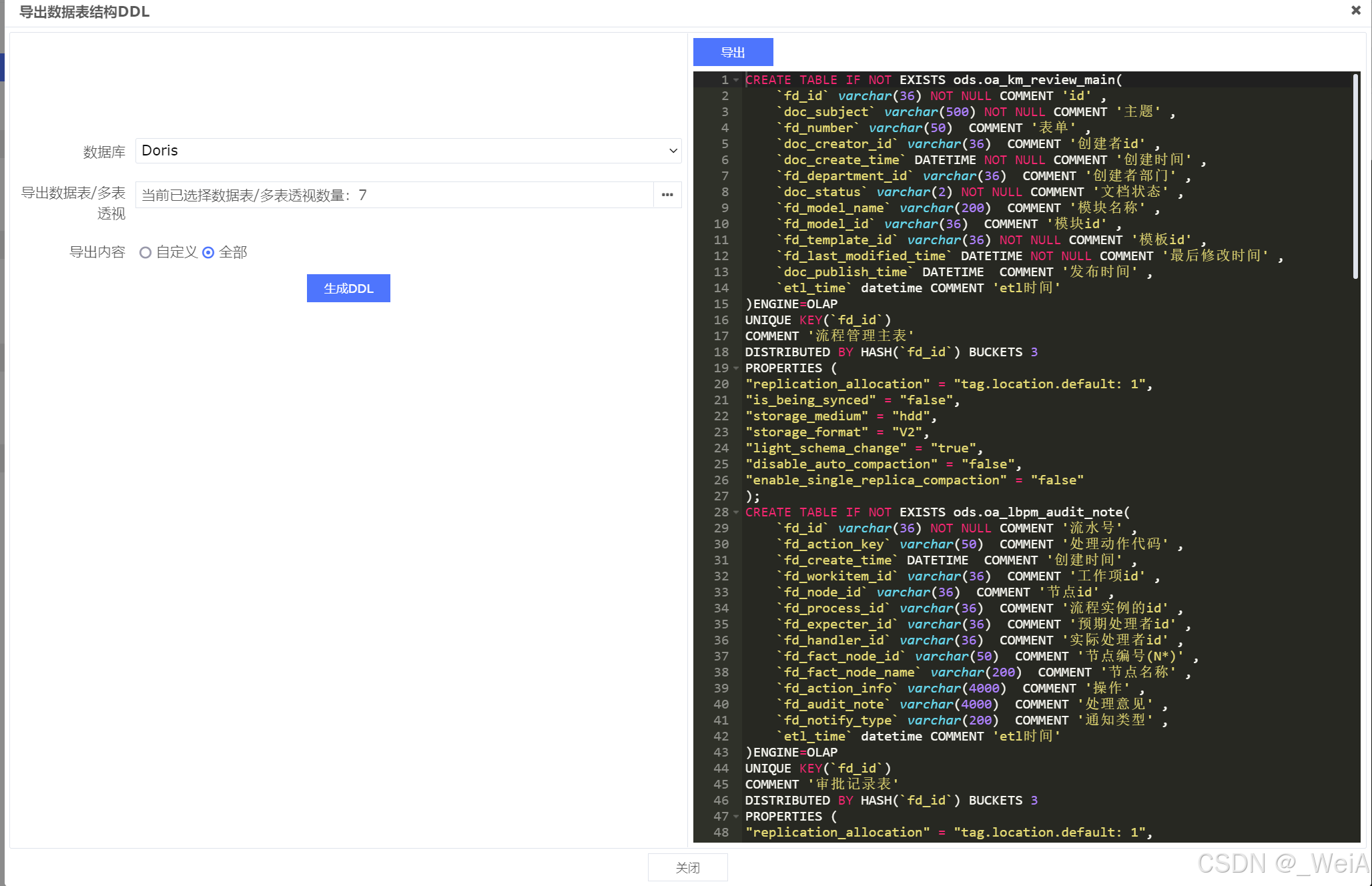1372x886 pixels.
Task: Open the Doris database dropdown
Action: click(x=408, y=151)
